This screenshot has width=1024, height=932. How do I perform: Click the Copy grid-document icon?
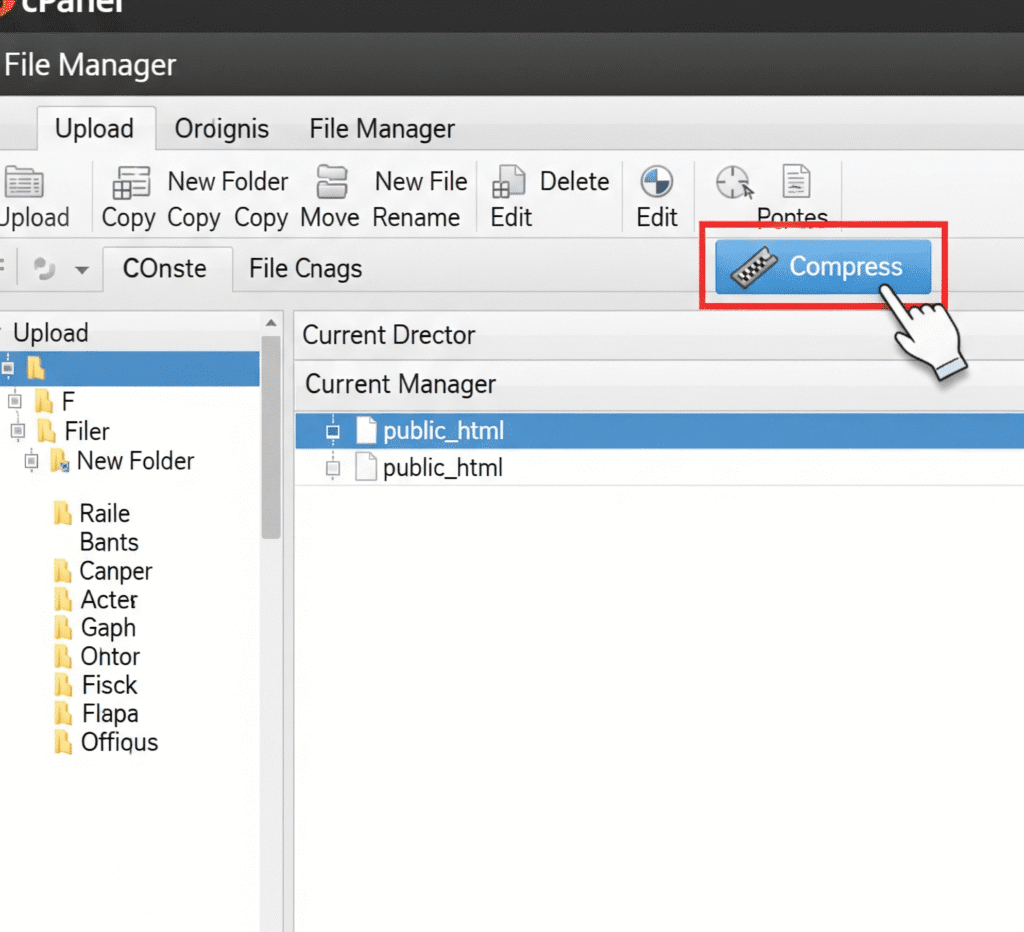131,182
